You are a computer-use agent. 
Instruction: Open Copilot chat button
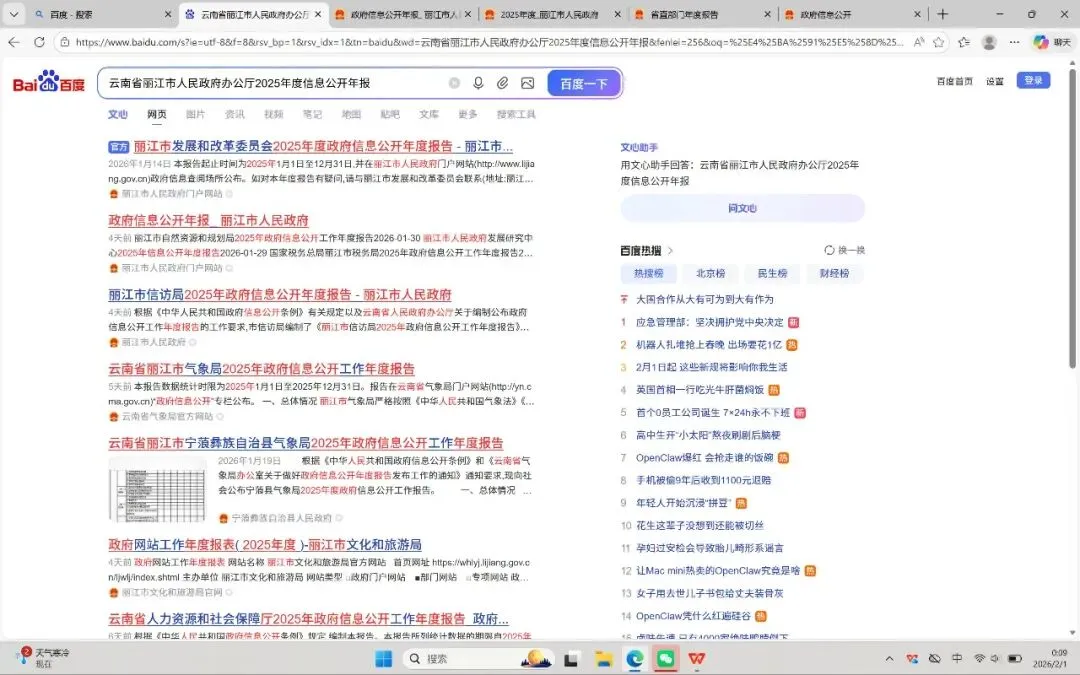pyautogui.click(x=1052, y=42)
